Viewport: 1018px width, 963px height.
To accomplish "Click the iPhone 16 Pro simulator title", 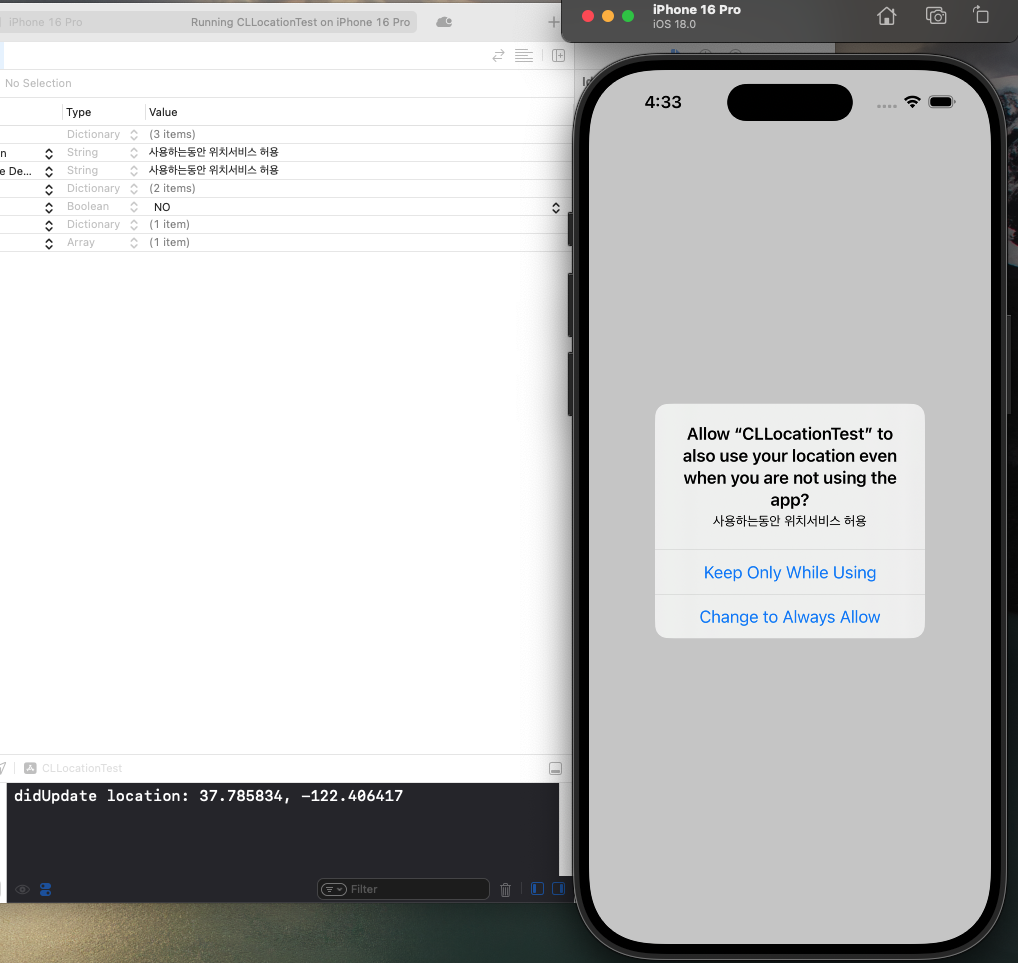I will (x=697, y=10).
